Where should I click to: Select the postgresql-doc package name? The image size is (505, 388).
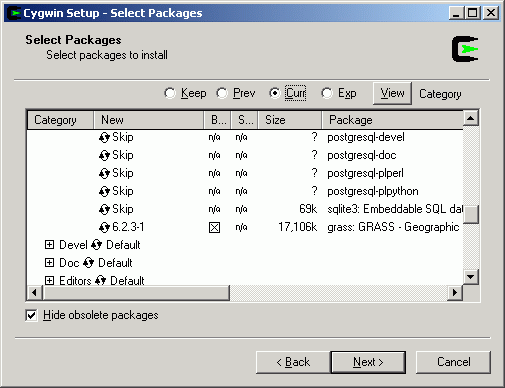(x=362, y=155)
